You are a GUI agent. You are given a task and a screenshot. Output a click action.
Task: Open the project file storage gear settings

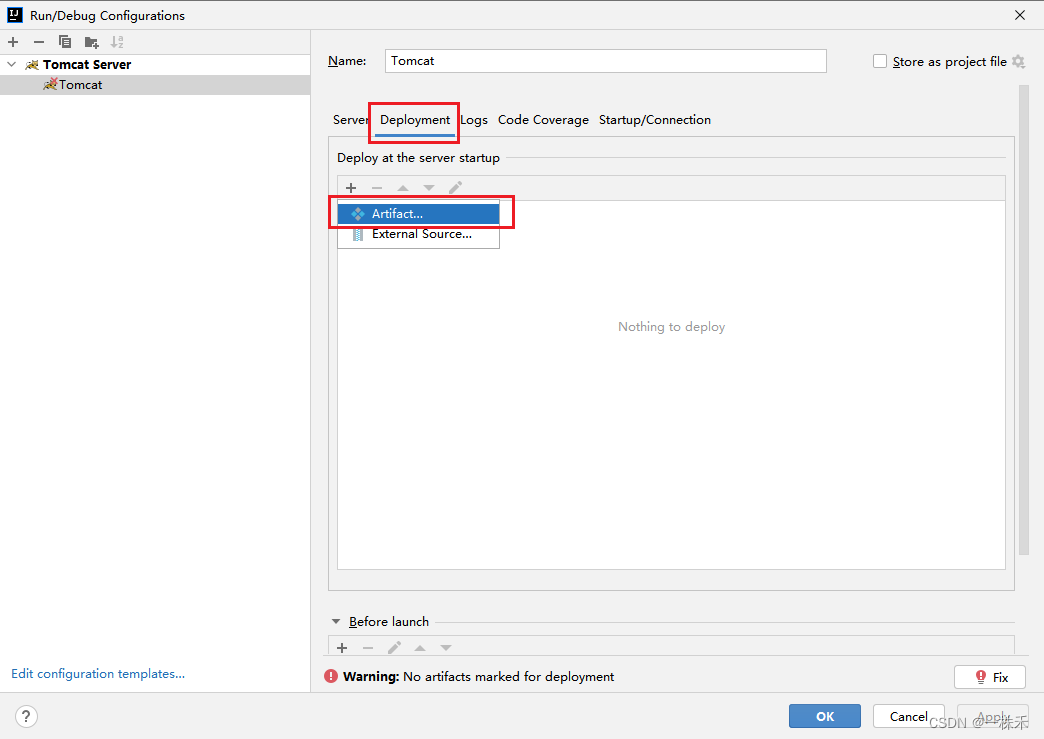(1018, 61)
